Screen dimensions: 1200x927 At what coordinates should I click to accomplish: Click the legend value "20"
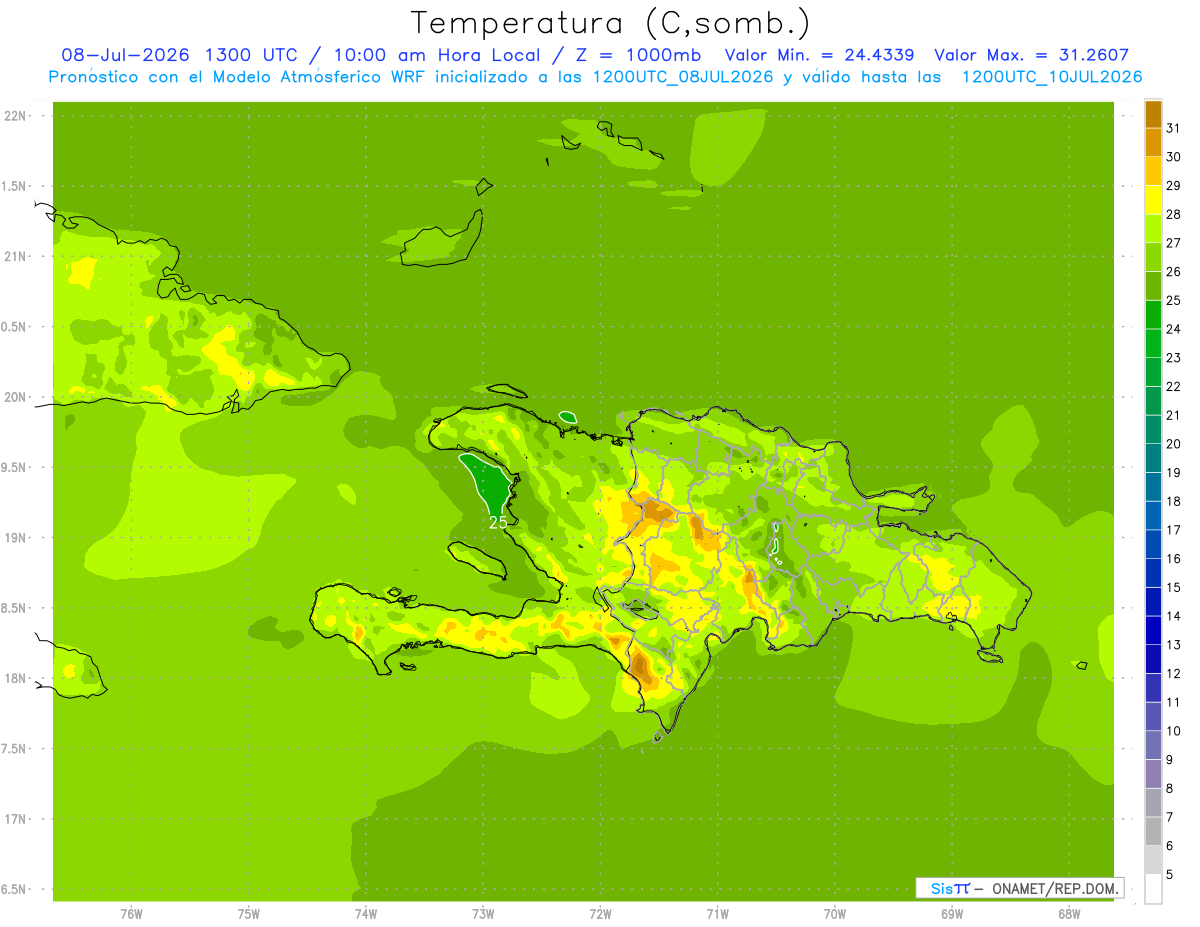pos(1174,444)
